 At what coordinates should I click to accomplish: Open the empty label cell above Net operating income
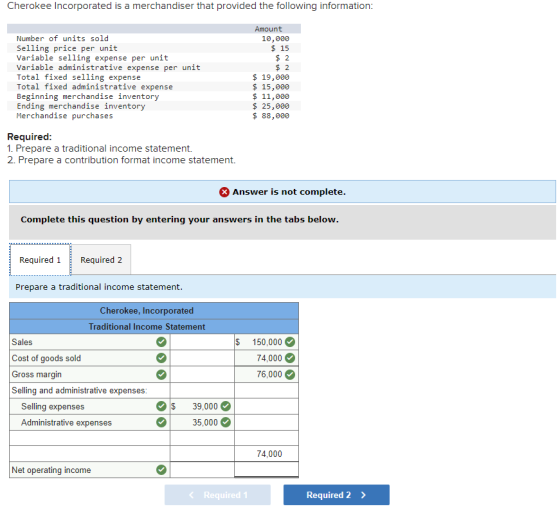point(90,454)
